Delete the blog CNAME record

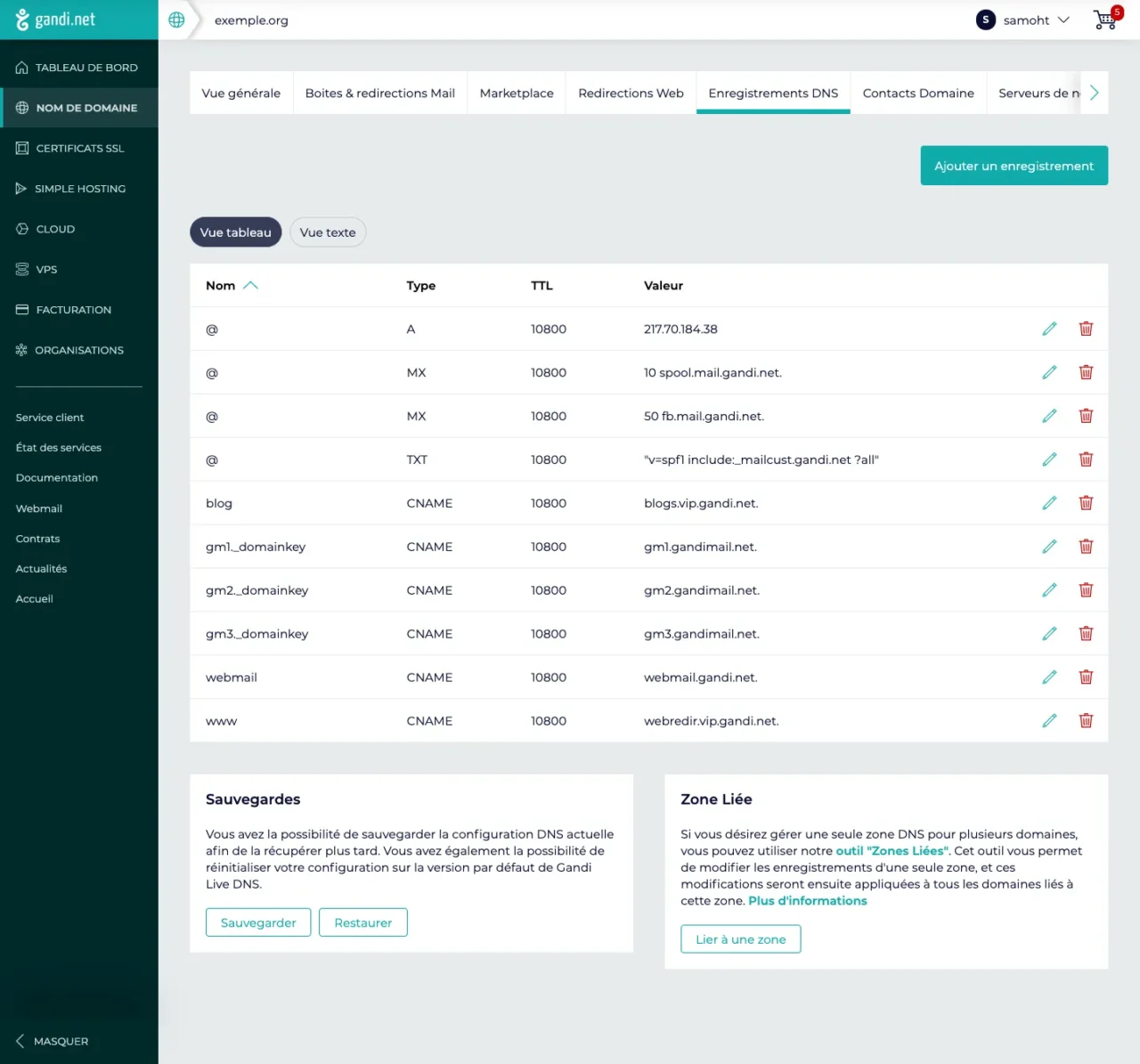coord(1086,503)
